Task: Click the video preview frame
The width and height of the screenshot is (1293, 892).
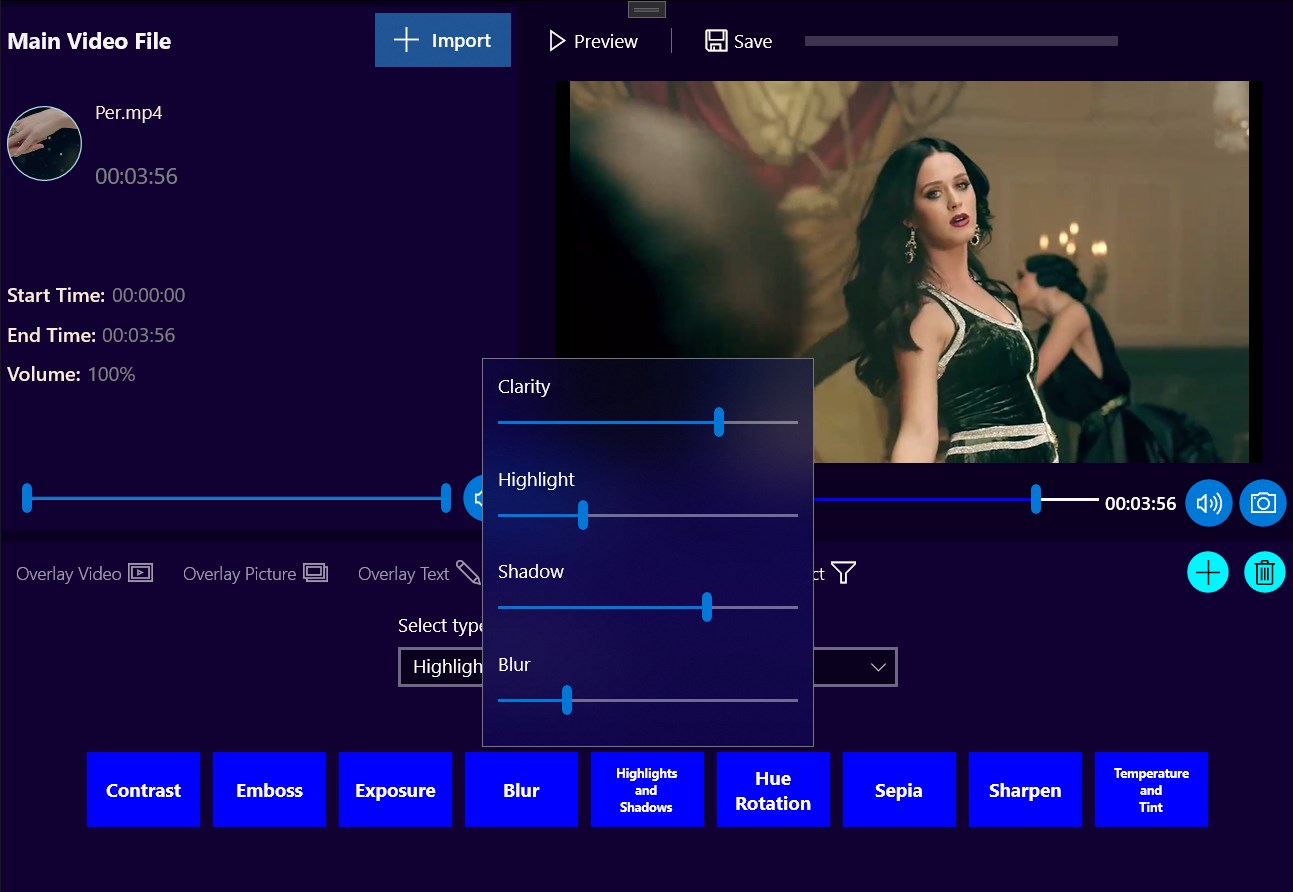Action: [x=909, y=271]
